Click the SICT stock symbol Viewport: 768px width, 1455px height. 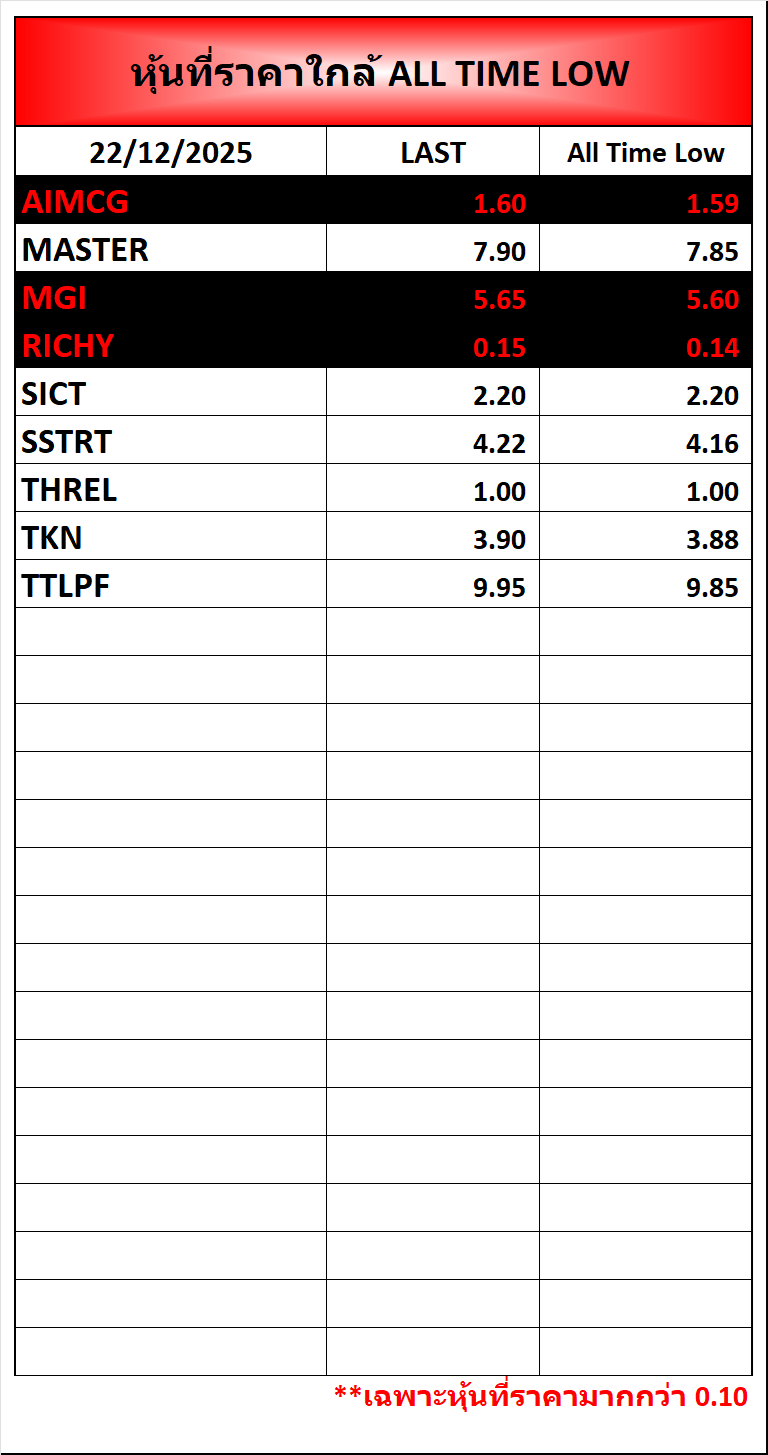tap(54, 394)
